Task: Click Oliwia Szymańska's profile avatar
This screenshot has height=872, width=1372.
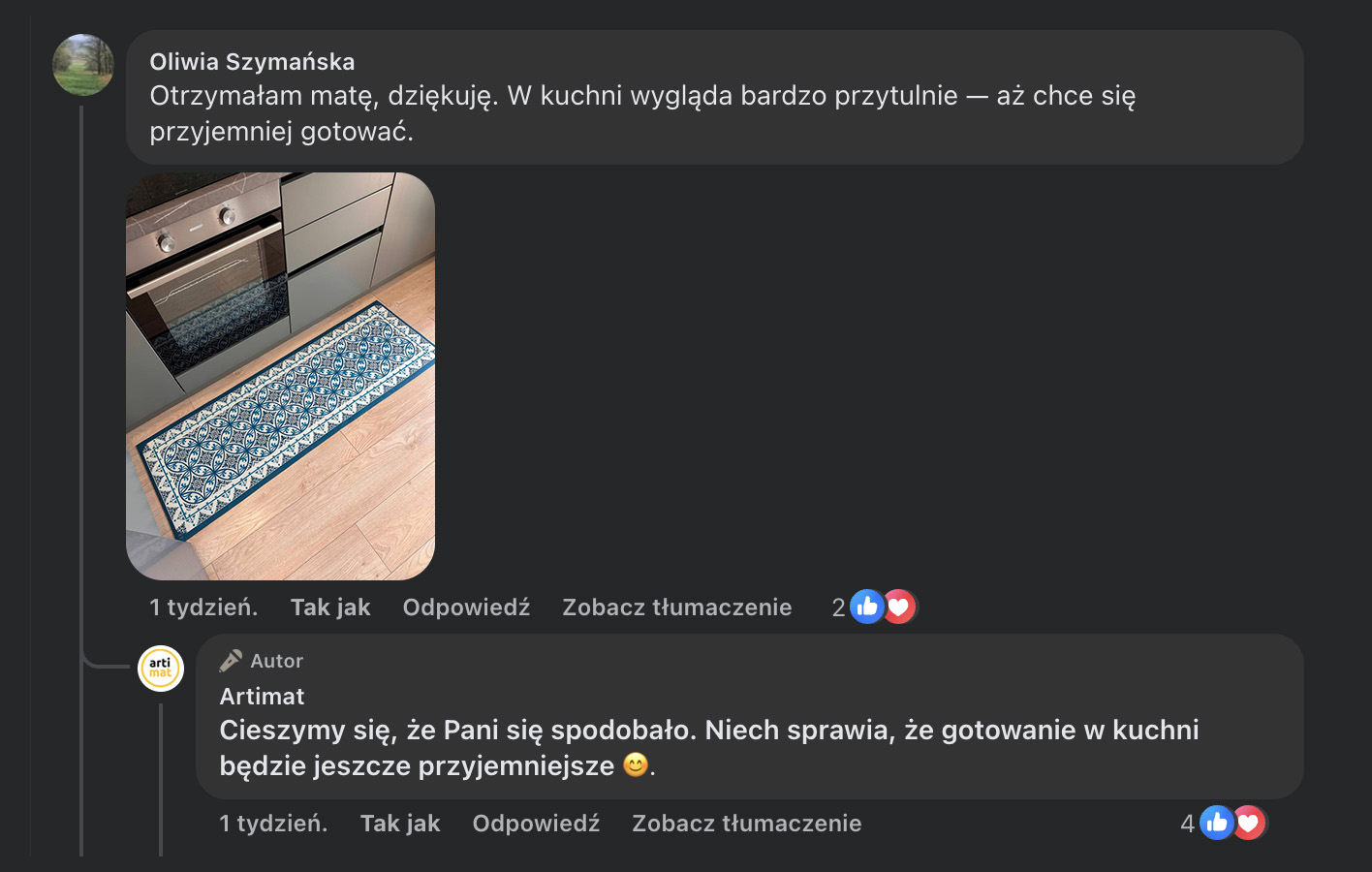Action: tap(83, 65)
